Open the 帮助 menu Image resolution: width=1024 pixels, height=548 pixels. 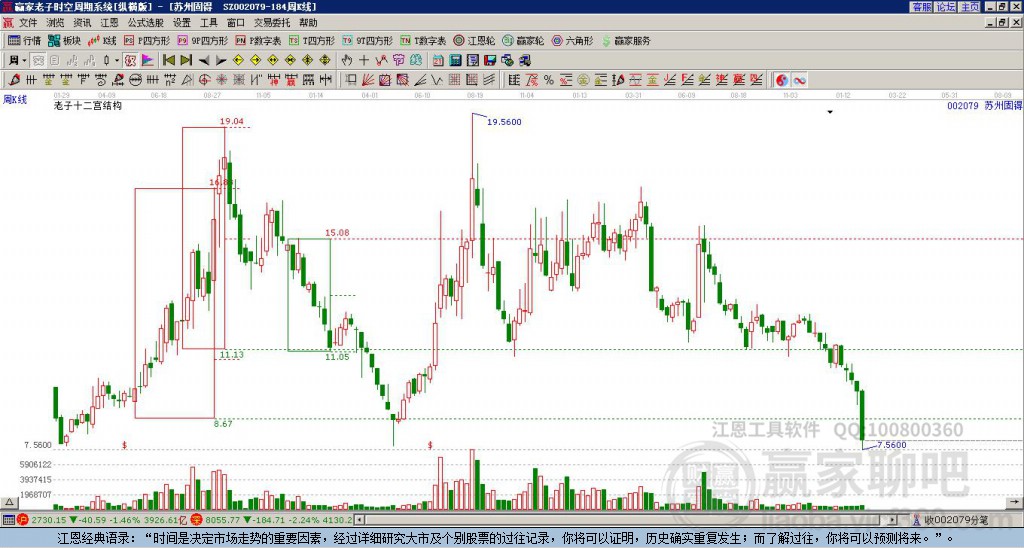coord(308,23)
